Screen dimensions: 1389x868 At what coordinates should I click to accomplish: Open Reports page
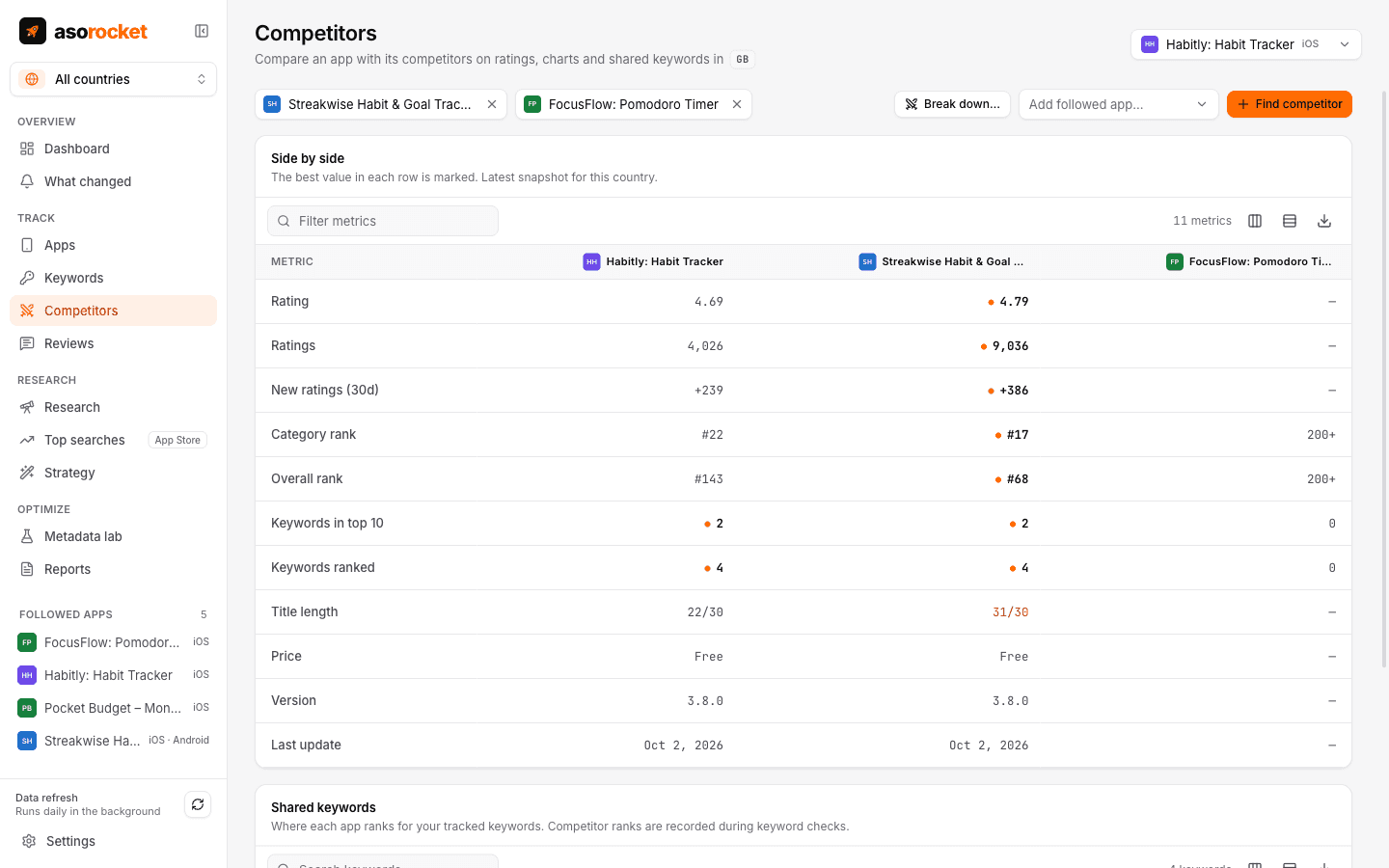point(113,569)
